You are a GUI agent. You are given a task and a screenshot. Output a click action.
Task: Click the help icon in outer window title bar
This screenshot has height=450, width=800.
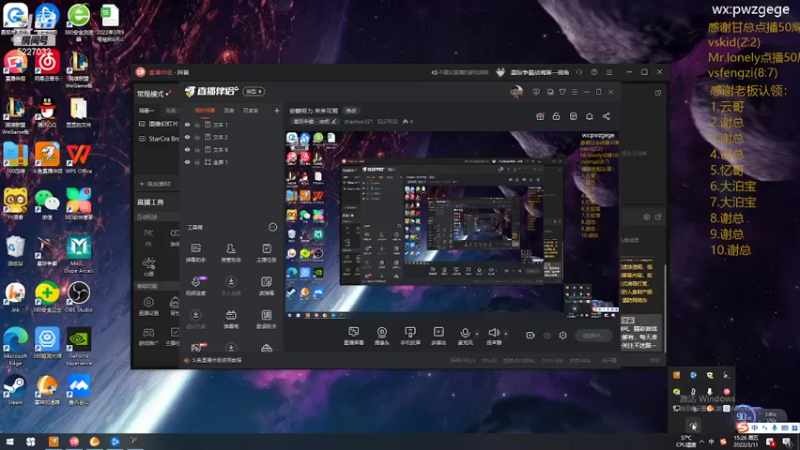point(594,72)
